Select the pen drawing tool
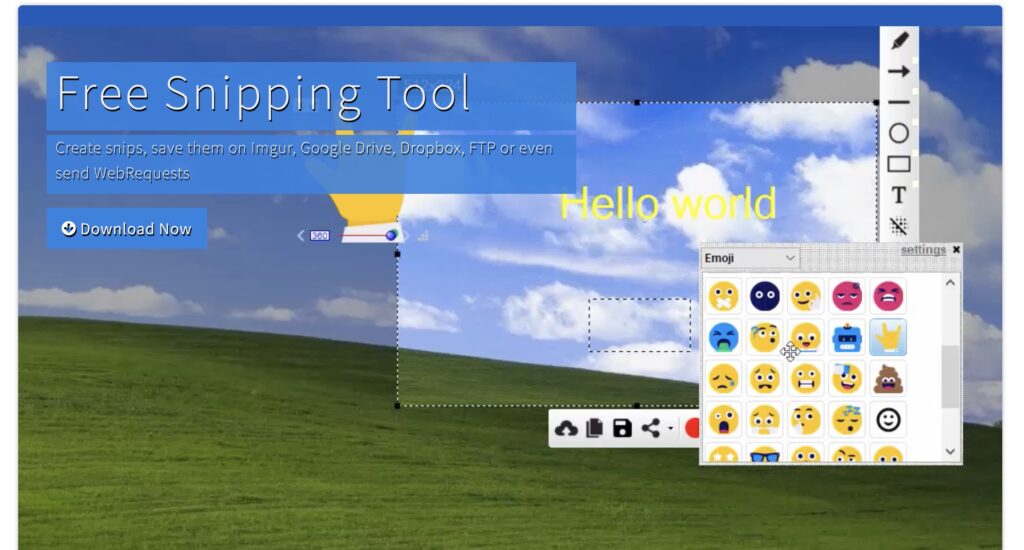The width and height of the screenshot is (1024, 550). click(x=899, y=40)
